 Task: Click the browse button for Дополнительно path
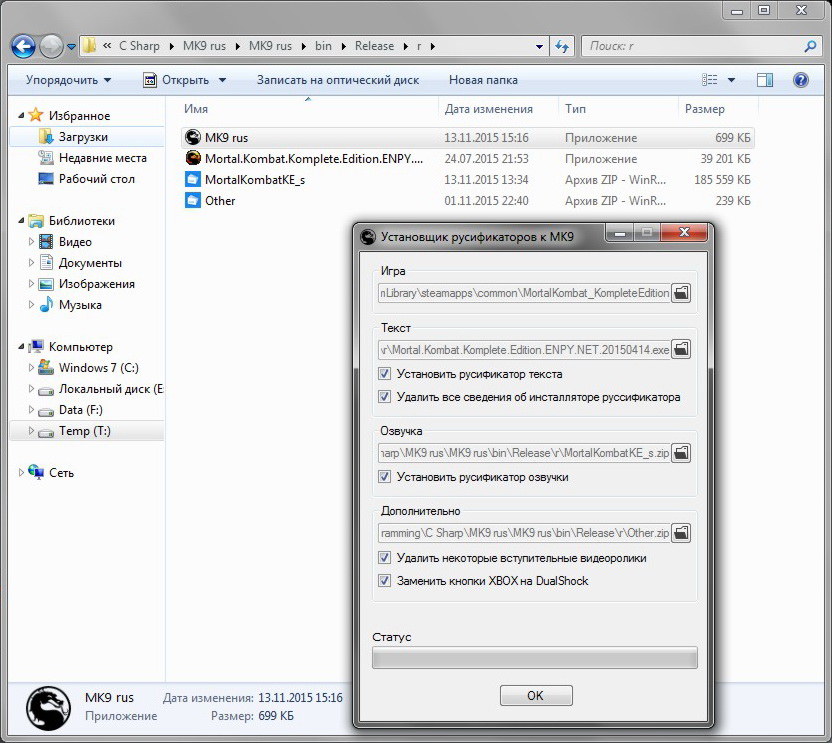click(681, 533)
